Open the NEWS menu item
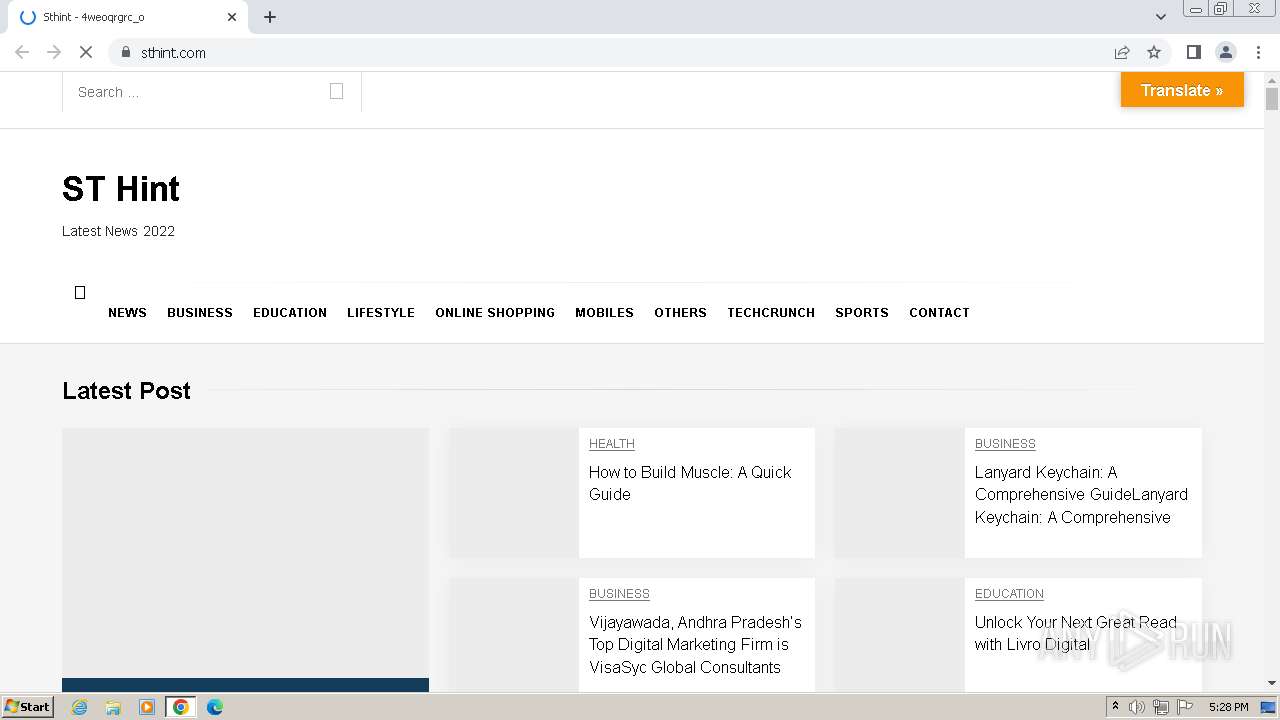This screenshot has height=720, width=1280. coord(127,313)
